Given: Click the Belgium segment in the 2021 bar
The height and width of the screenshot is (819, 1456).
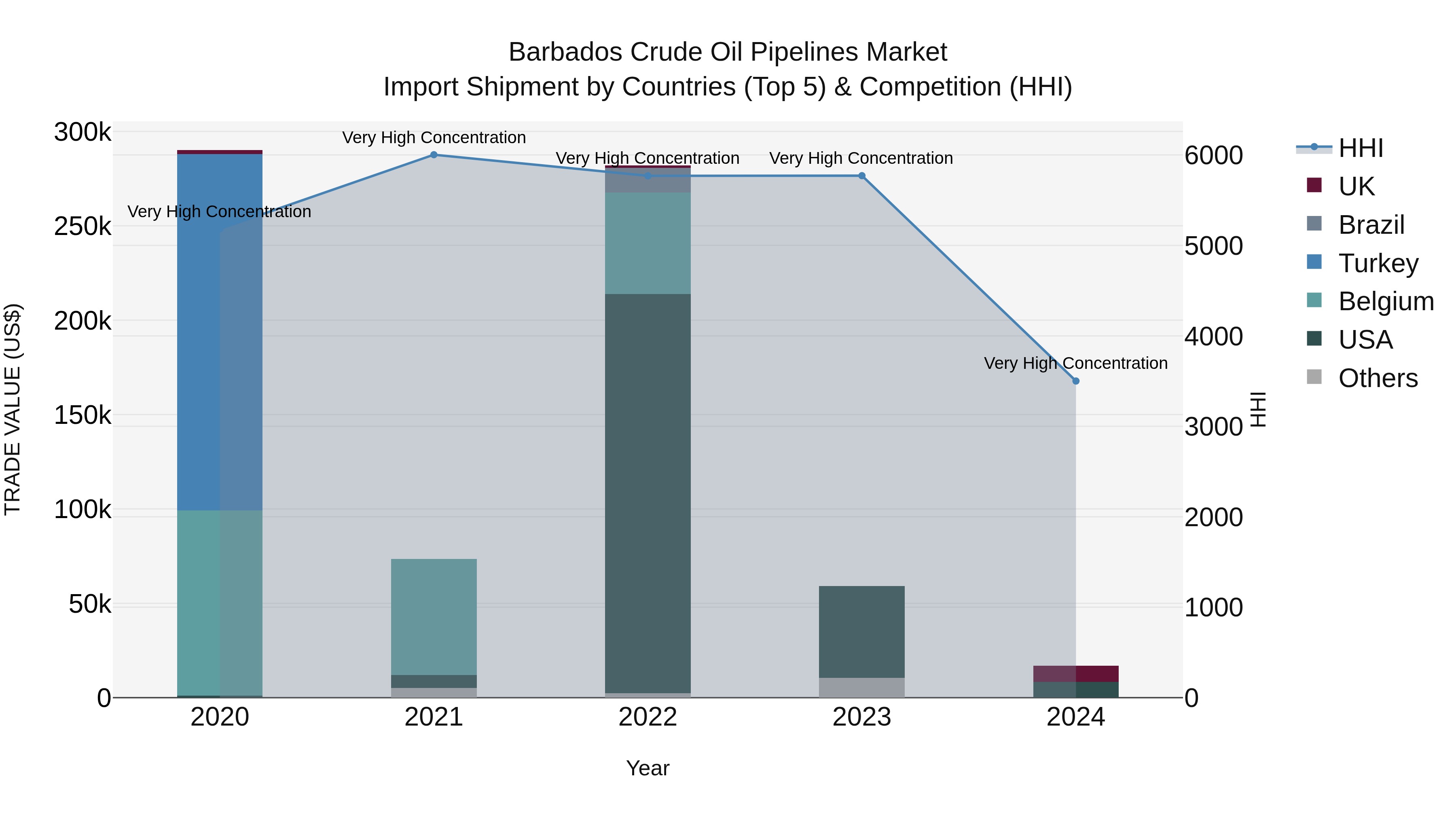Looking at the screenshot, I should (434, 617).
